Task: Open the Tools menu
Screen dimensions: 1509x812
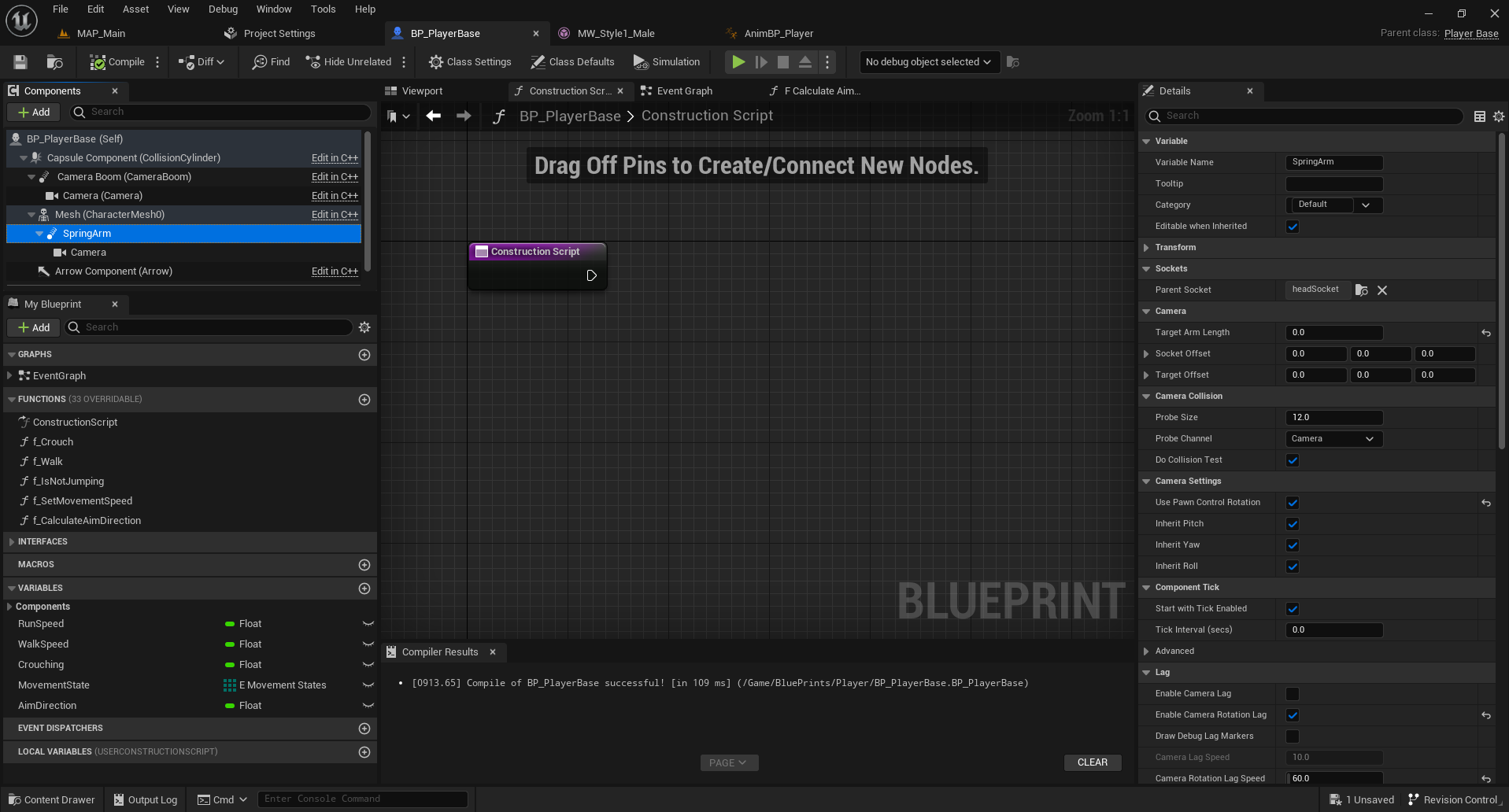Action: click(x=323, y=9)
